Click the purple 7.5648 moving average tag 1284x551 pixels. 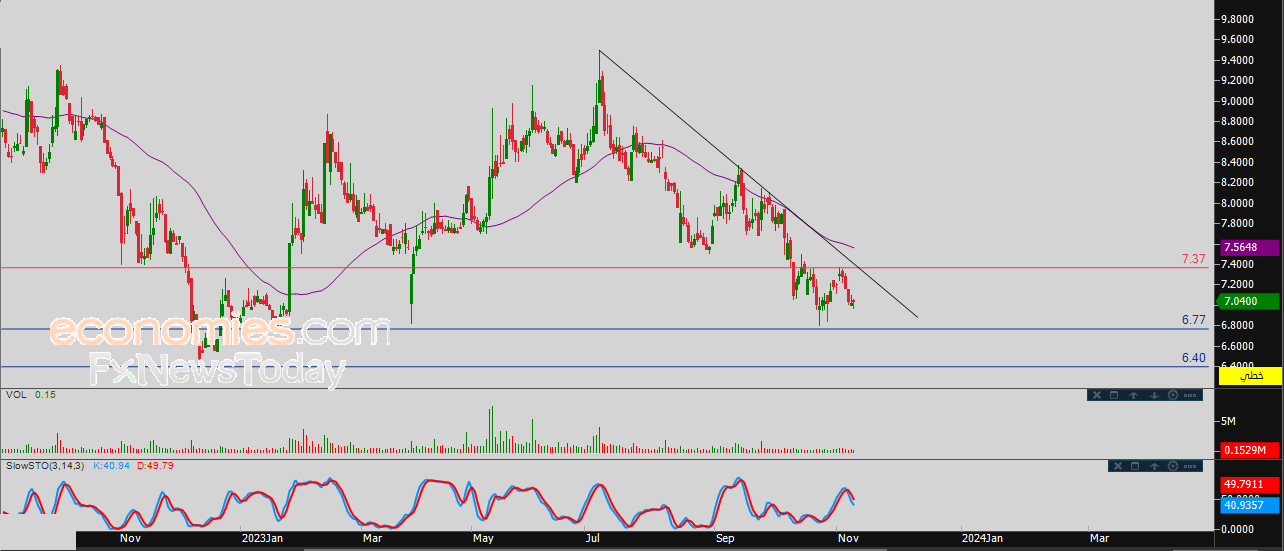(x=1249, y=247)
